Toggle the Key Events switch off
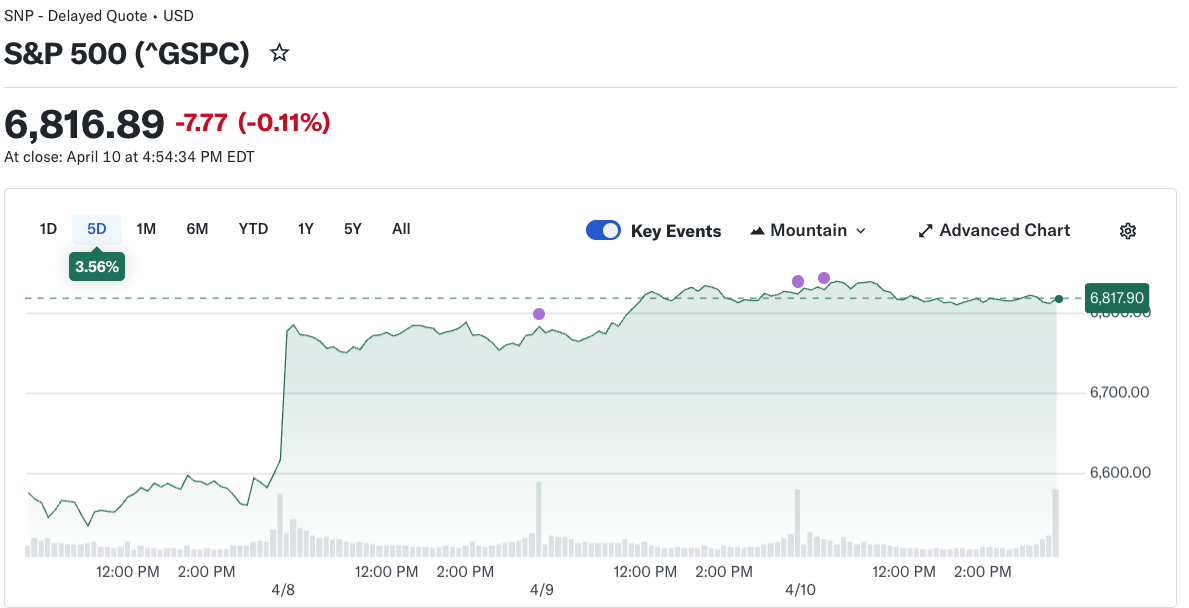This screenshot has height=608, width=1189. pos(603,231)
